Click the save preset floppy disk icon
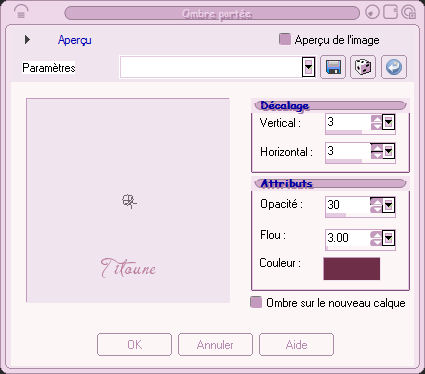This screenshot has width=425, height=374. 333,67
